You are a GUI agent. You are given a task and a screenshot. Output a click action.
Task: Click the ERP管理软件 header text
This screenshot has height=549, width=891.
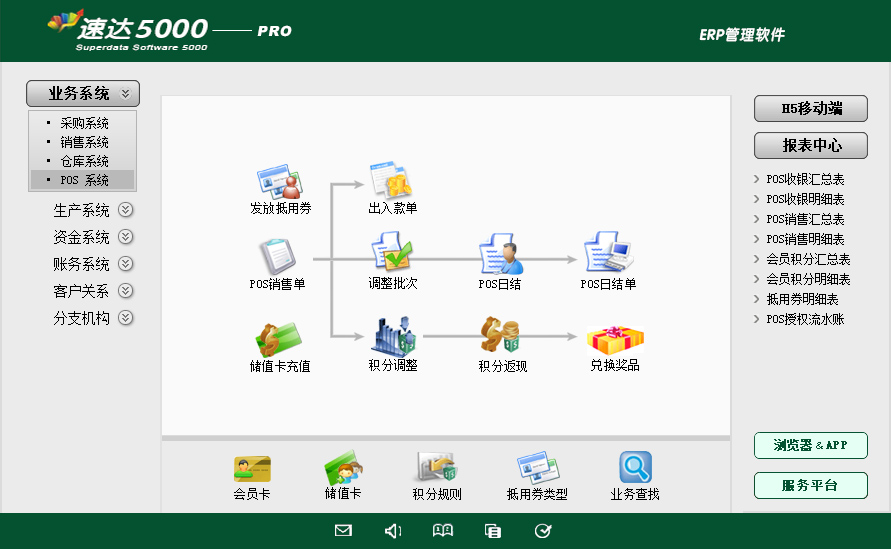tap(742, 35)
